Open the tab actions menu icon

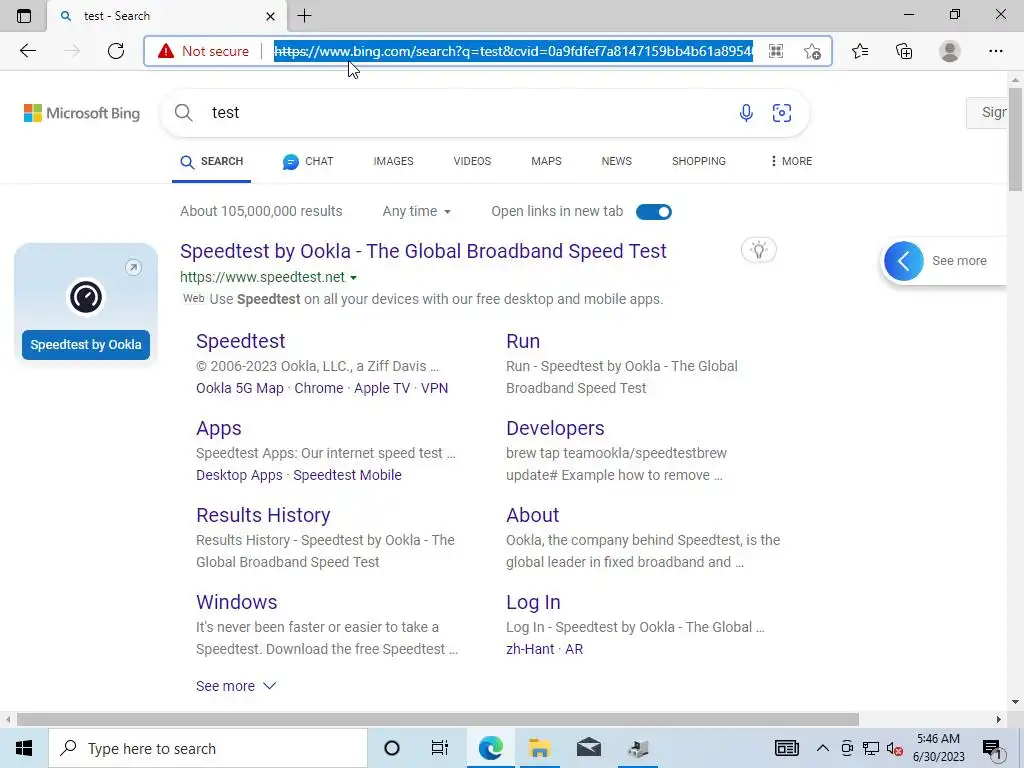coord(24,16)
